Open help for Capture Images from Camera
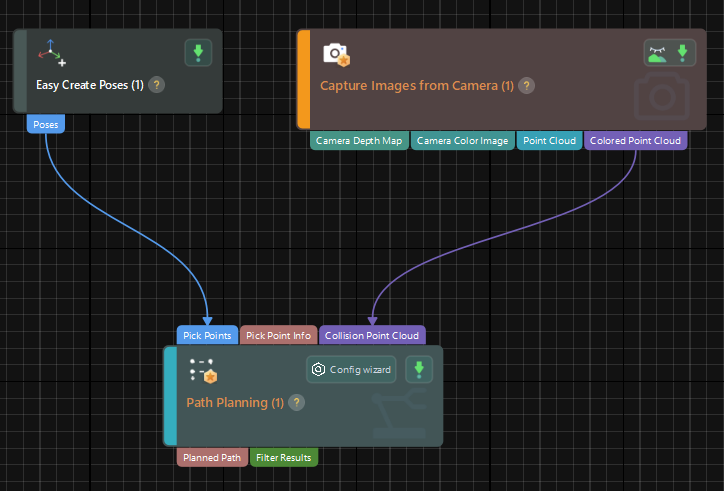Viewport: 724px width, 491px height. tap(527, 85)
